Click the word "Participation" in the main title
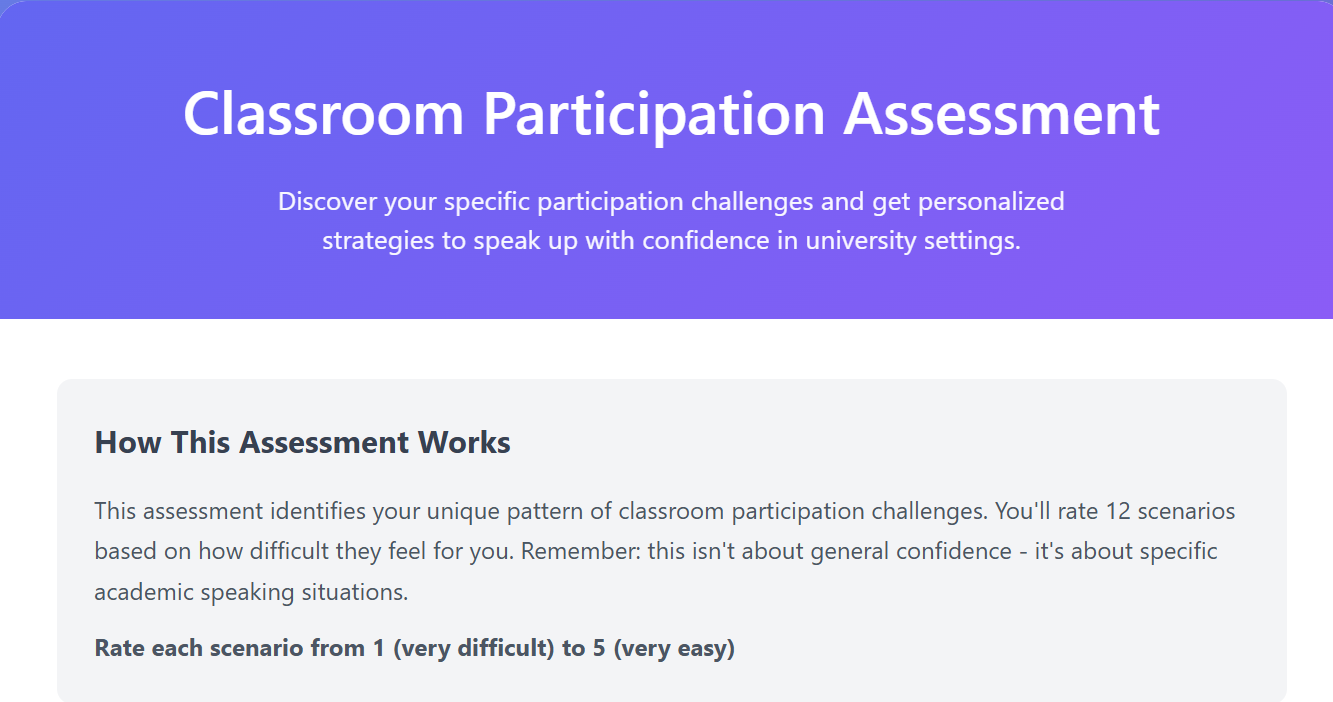1333x702 pixels. (655, 115)
